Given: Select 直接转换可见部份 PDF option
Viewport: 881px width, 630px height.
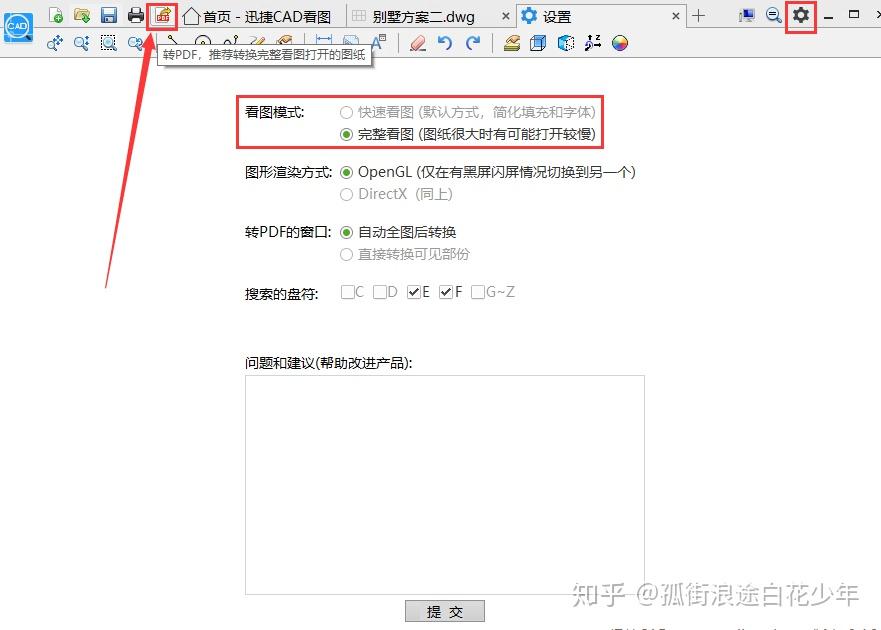Looking at the screenshot, I should 346,255.
